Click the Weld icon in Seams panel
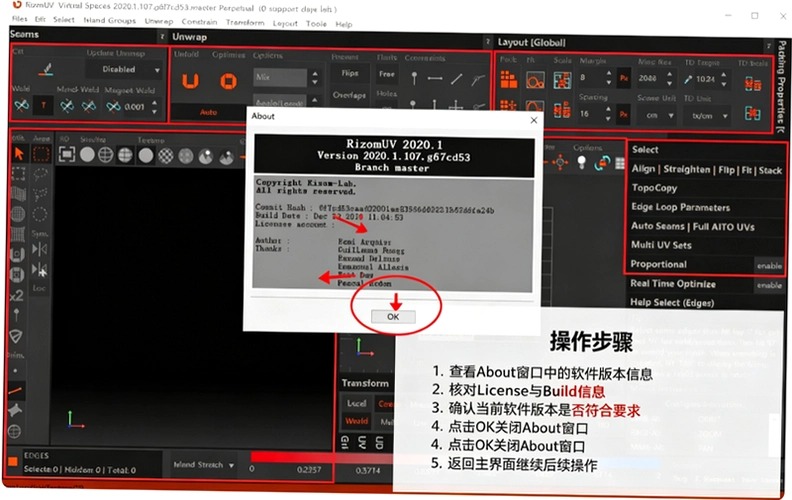 (21, 105)
